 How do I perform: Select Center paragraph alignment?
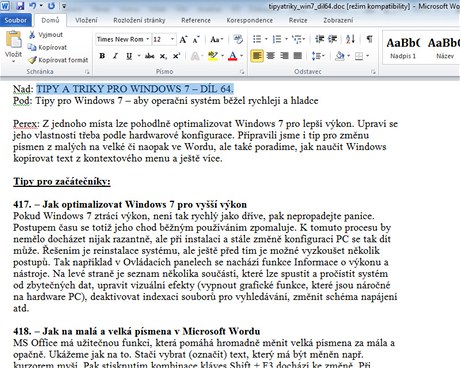coord(271,56)
